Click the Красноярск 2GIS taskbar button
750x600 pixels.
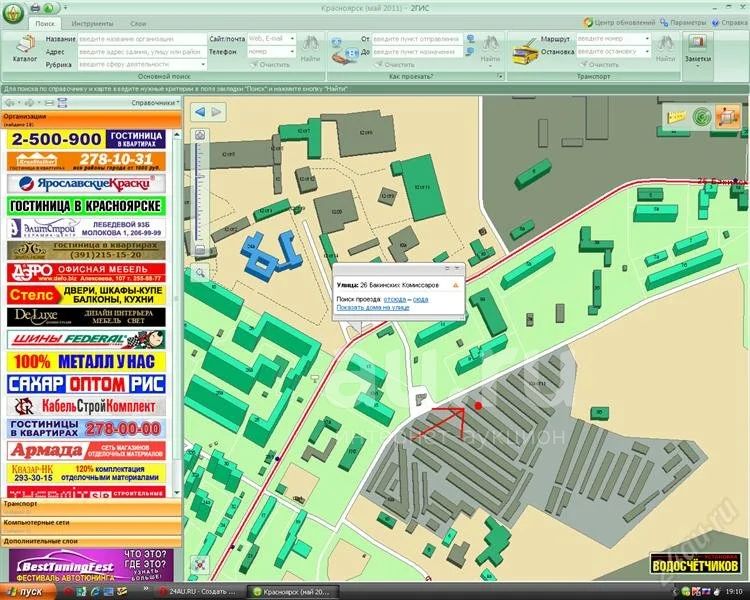[293, 592]
